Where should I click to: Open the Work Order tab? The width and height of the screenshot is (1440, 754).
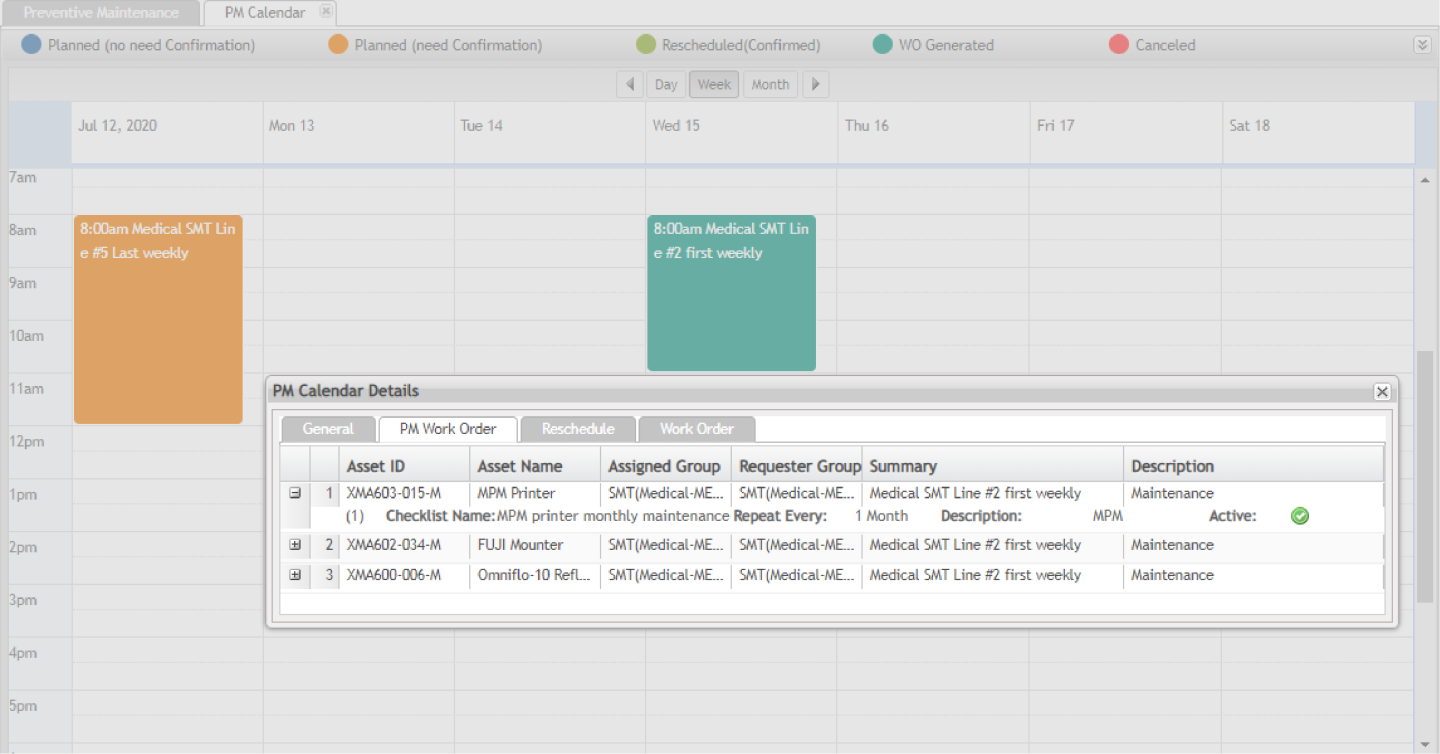[696, 429]
